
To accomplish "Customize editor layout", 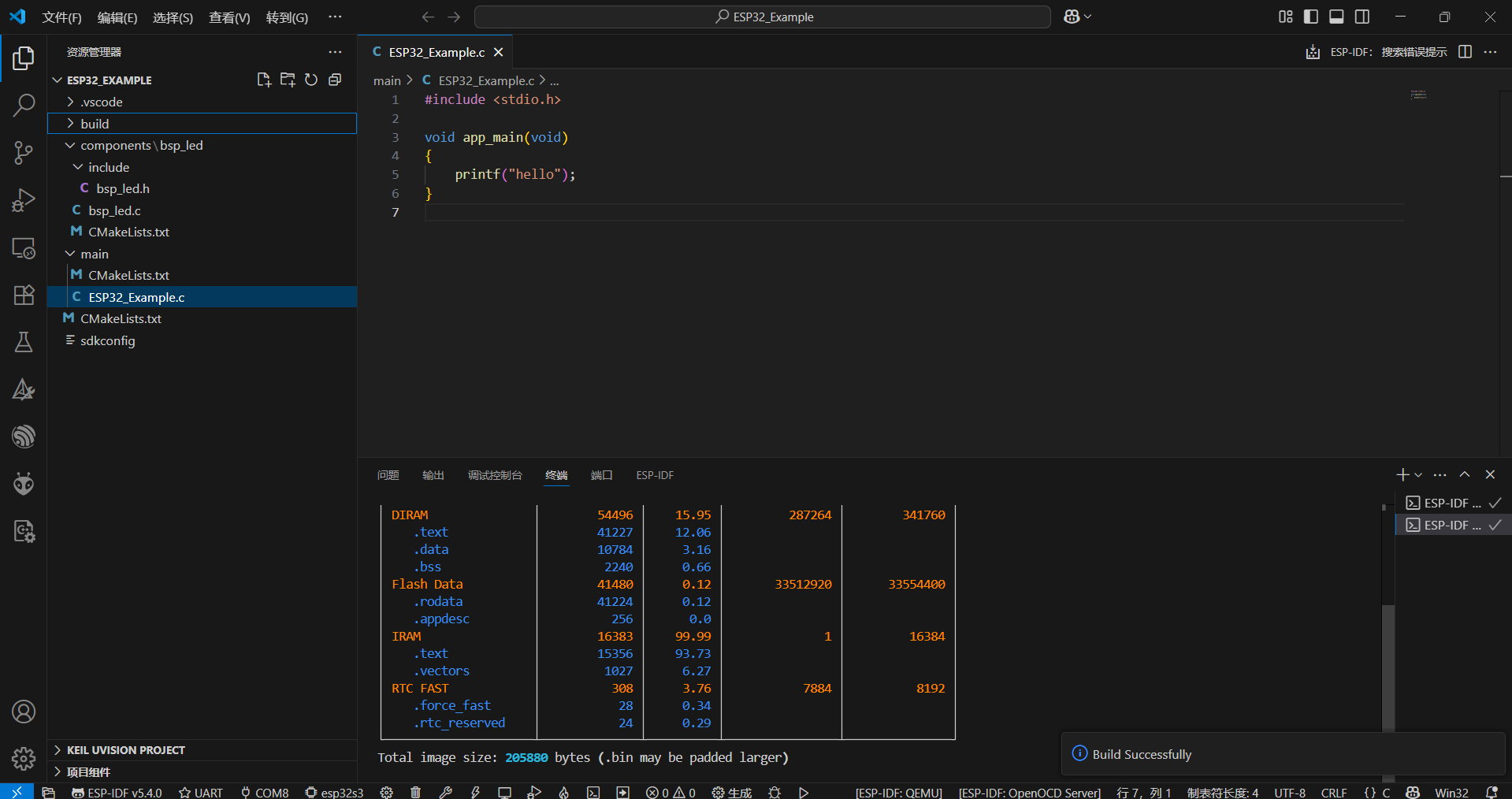I will point(1286,17).
